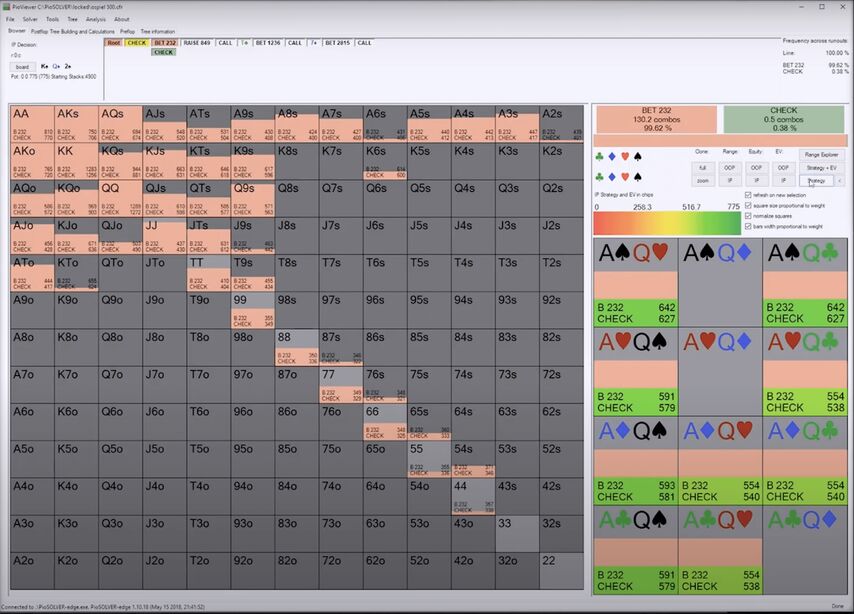Click the BET 232 130.2 combos summary box
This screenshot has height=614, width=854.
point(656,119)
